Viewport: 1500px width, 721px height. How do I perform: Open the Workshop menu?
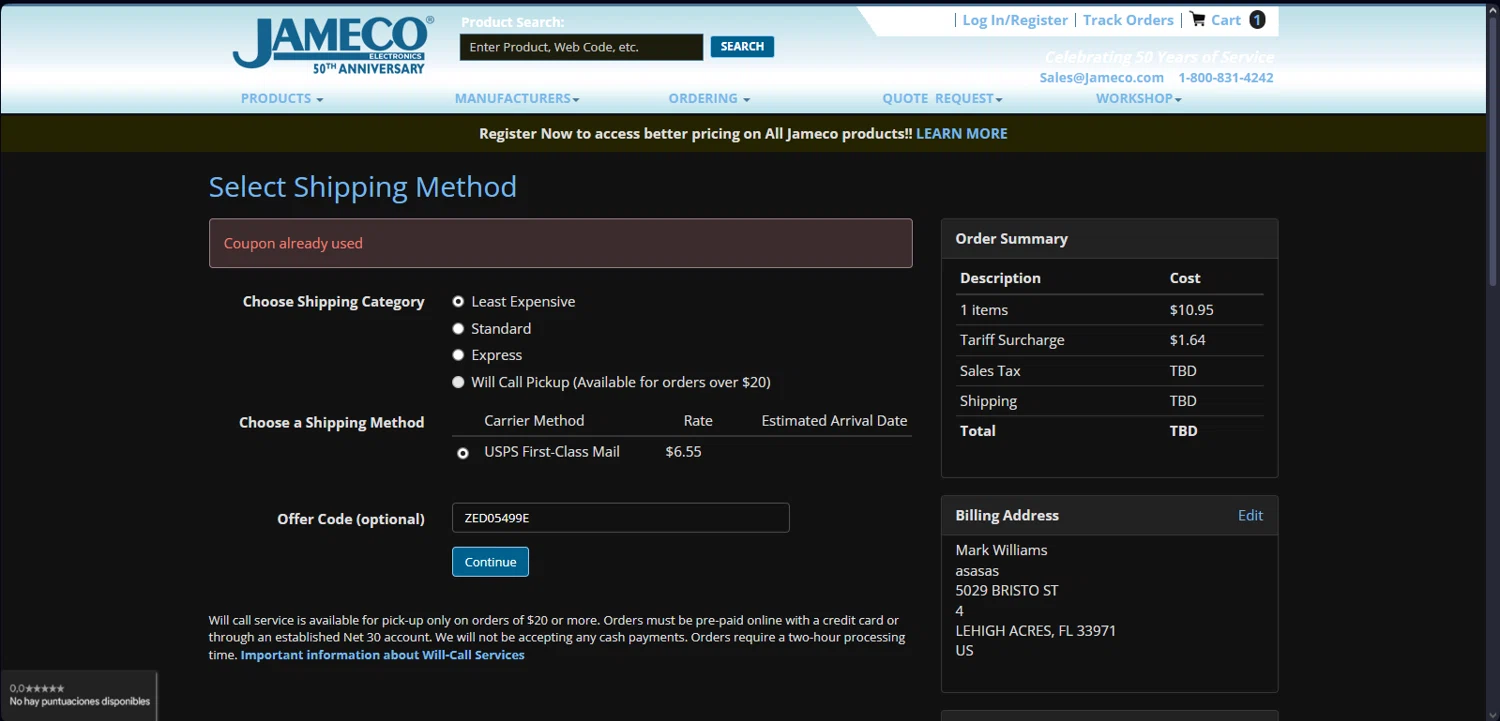click(x=1138, y=98)
